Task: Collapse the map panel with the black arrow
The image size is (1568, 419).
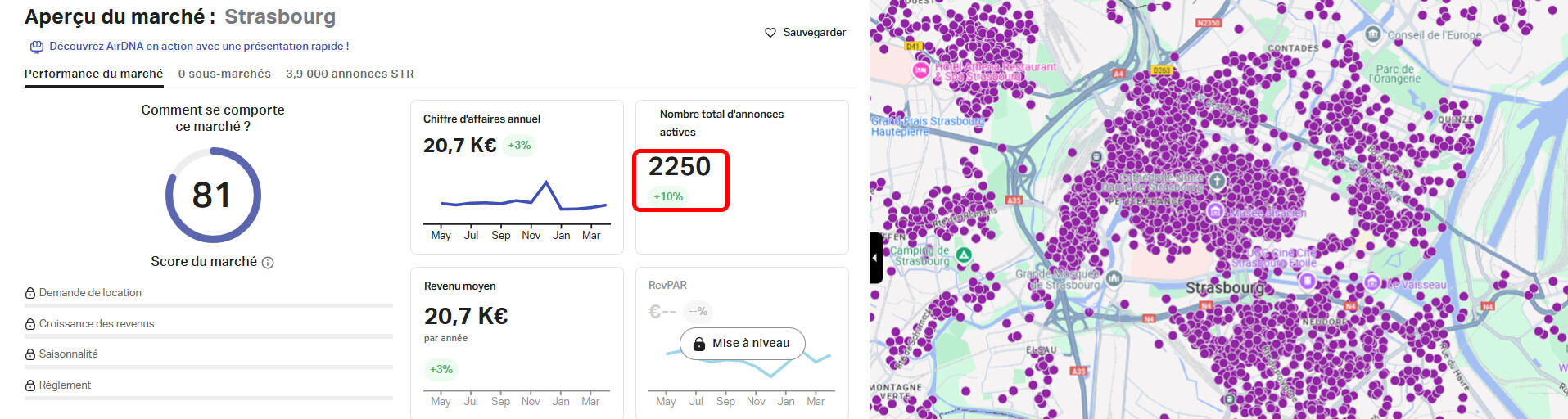Action: [x=875, y=258]
